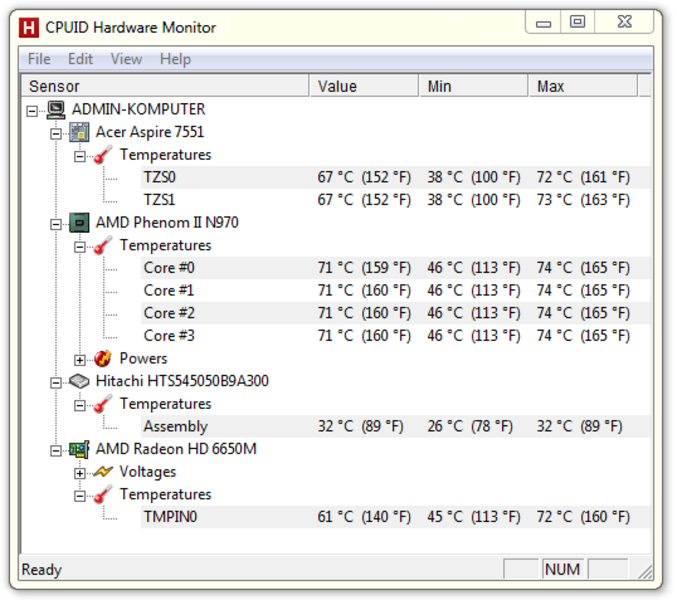677x600 pixels.
Task: Expand the Voltages node
Action: (x=80, y=474)
